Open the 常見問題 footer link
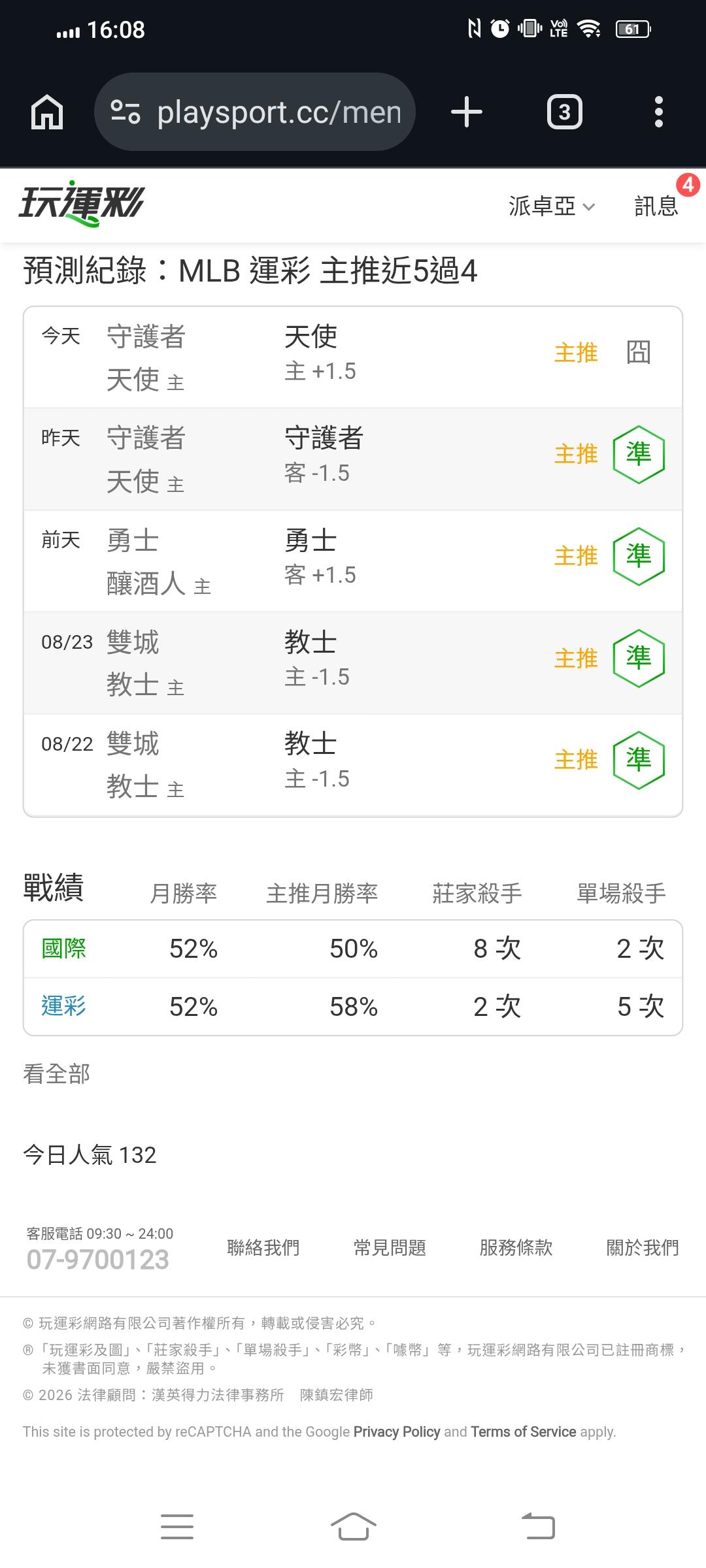Image resolution: width=706 pixels, height=1568 pixels. pyautogui.click(x=390, y=1248)
